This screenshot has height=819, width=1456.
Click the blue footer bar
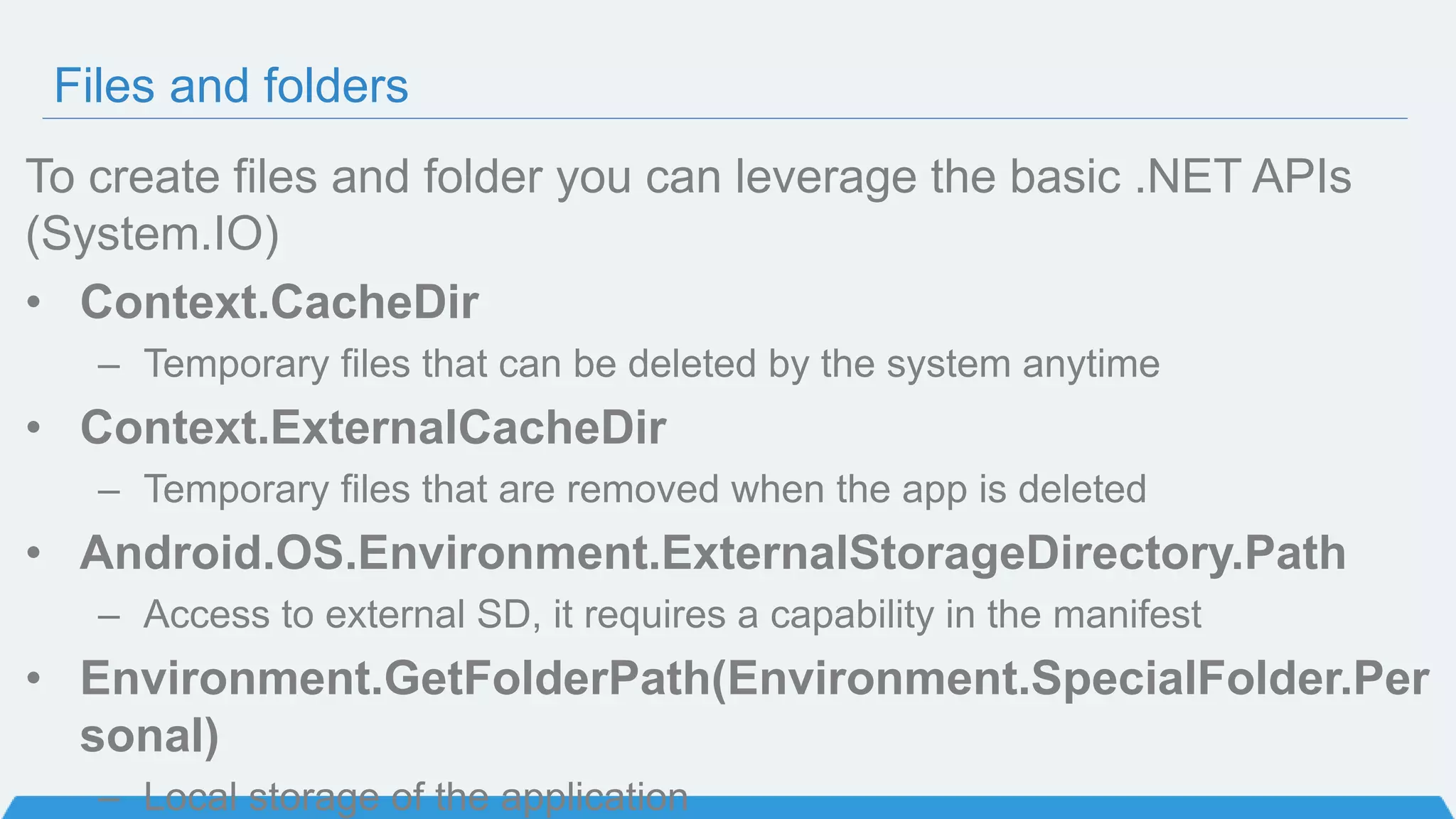[728, 808]
